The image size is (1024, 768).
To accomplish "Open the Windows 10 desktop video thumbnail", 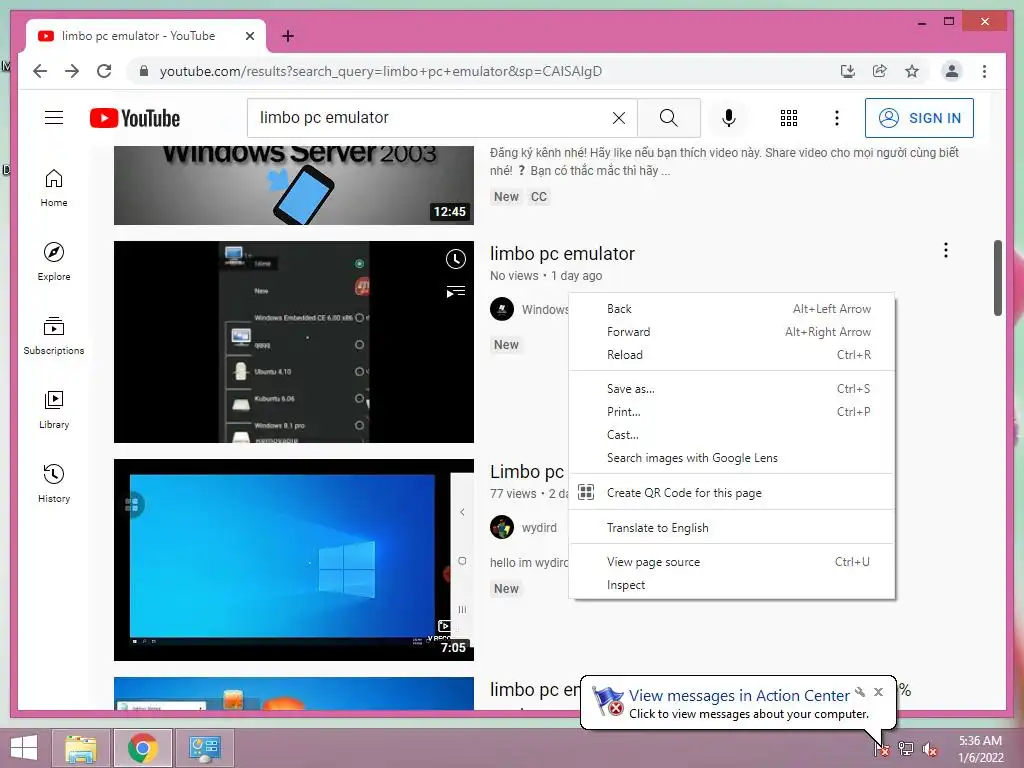I will tap(294, 560).
